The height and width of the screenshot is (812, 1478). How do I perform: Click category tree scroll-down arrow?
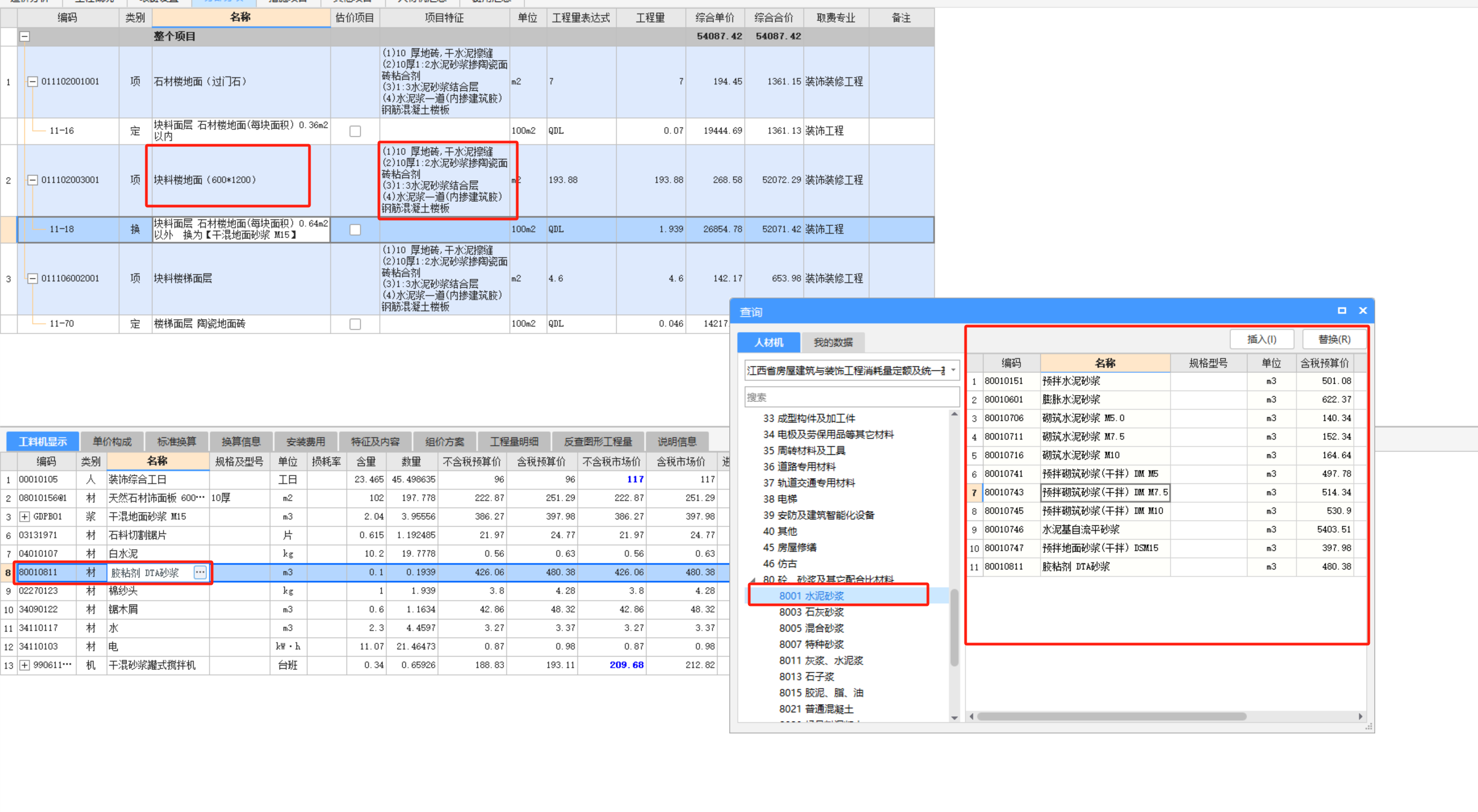coord(954,718)
